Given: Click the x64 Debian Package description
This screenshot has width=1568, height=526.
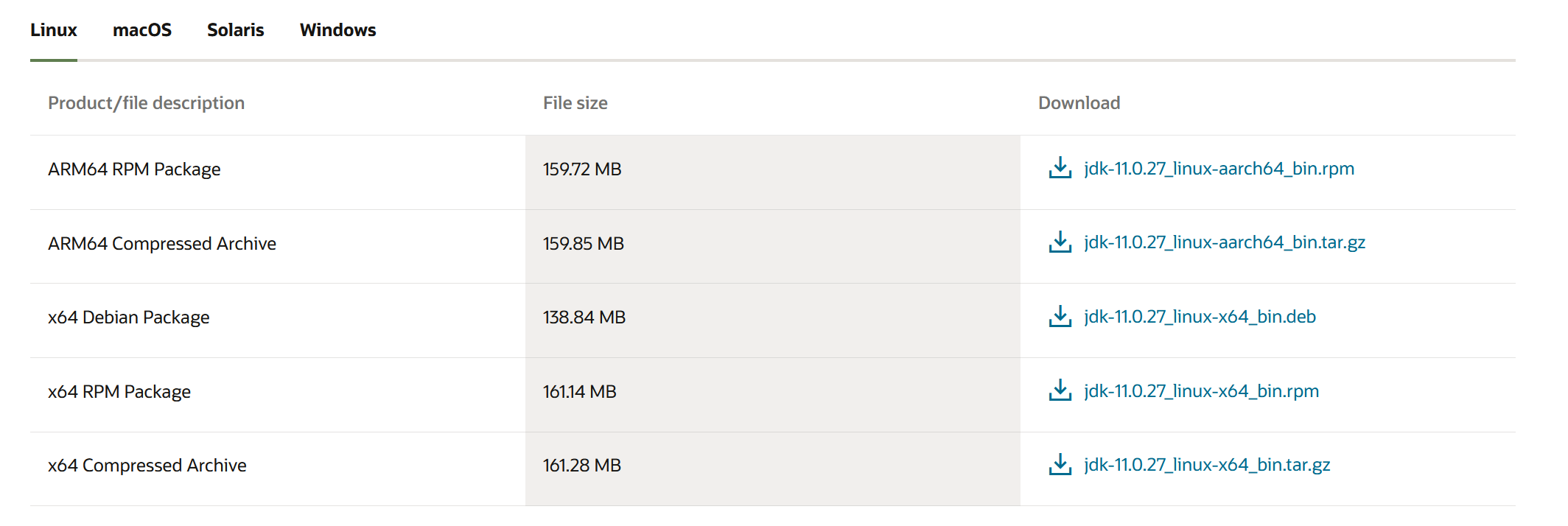Looking at the screenshot, I should click(x=129, y=318).
